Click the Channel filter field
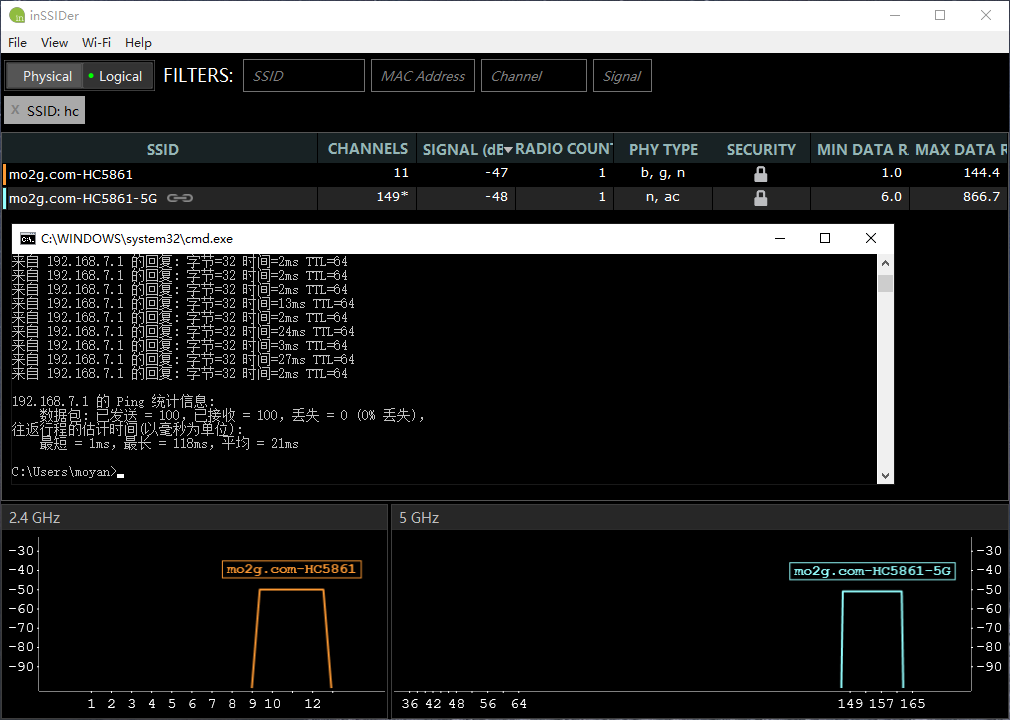Viewport: 1010px width, 720px height. (x=533, y=76)
